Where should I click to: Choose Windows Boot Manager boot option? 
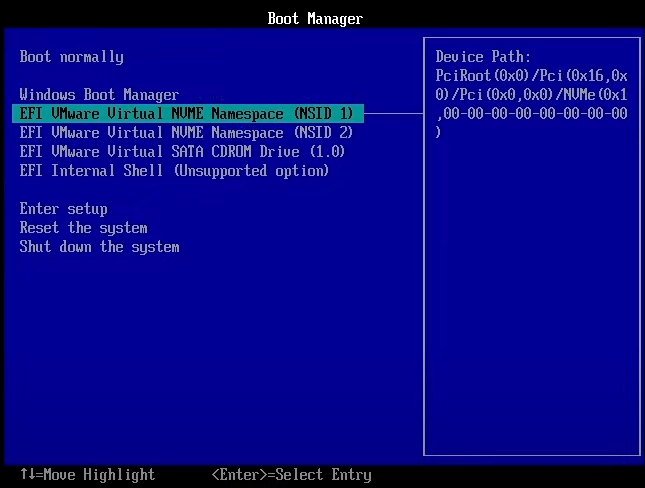(x=99, y=95)
